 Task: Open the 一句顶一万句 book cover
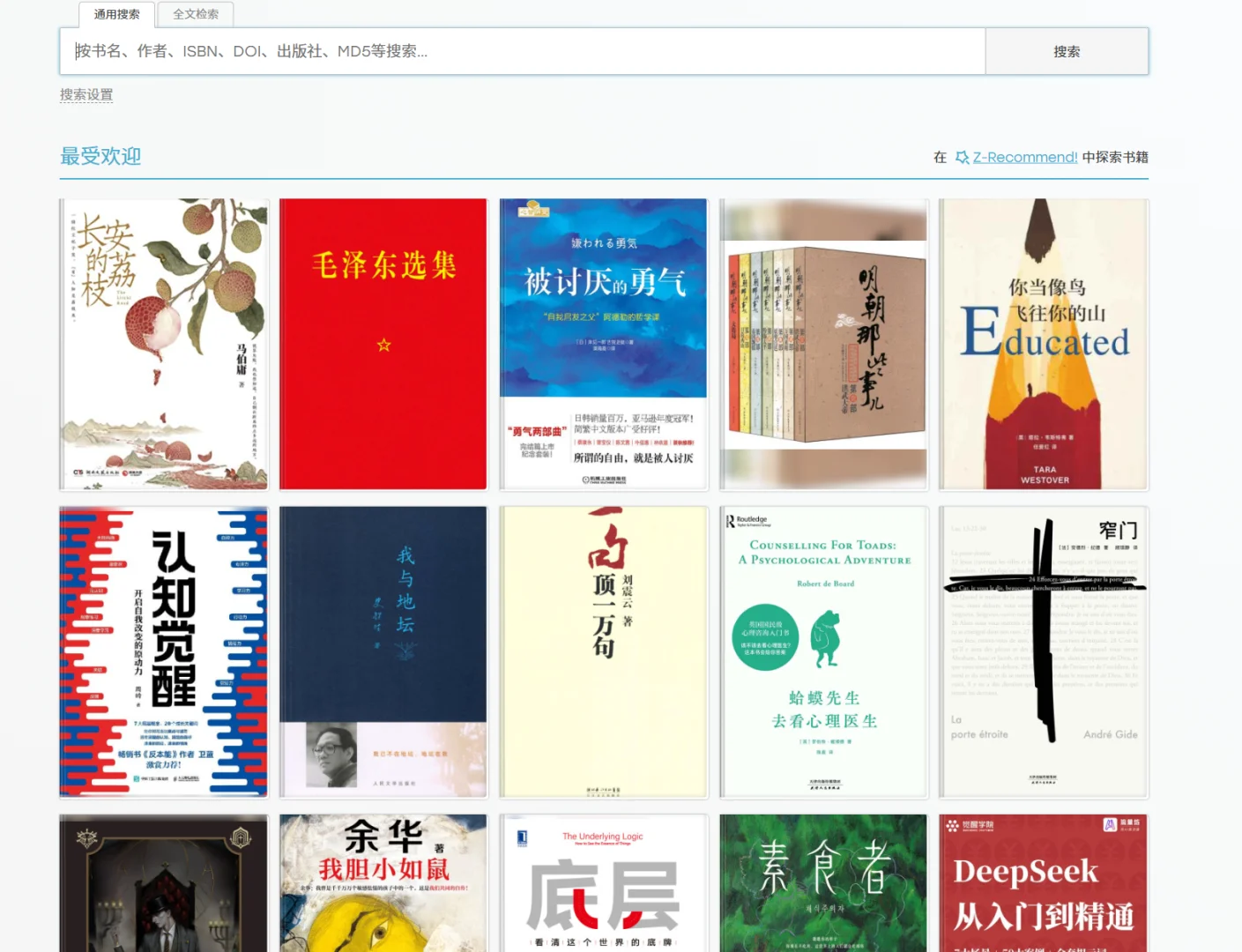pos(604,652)
